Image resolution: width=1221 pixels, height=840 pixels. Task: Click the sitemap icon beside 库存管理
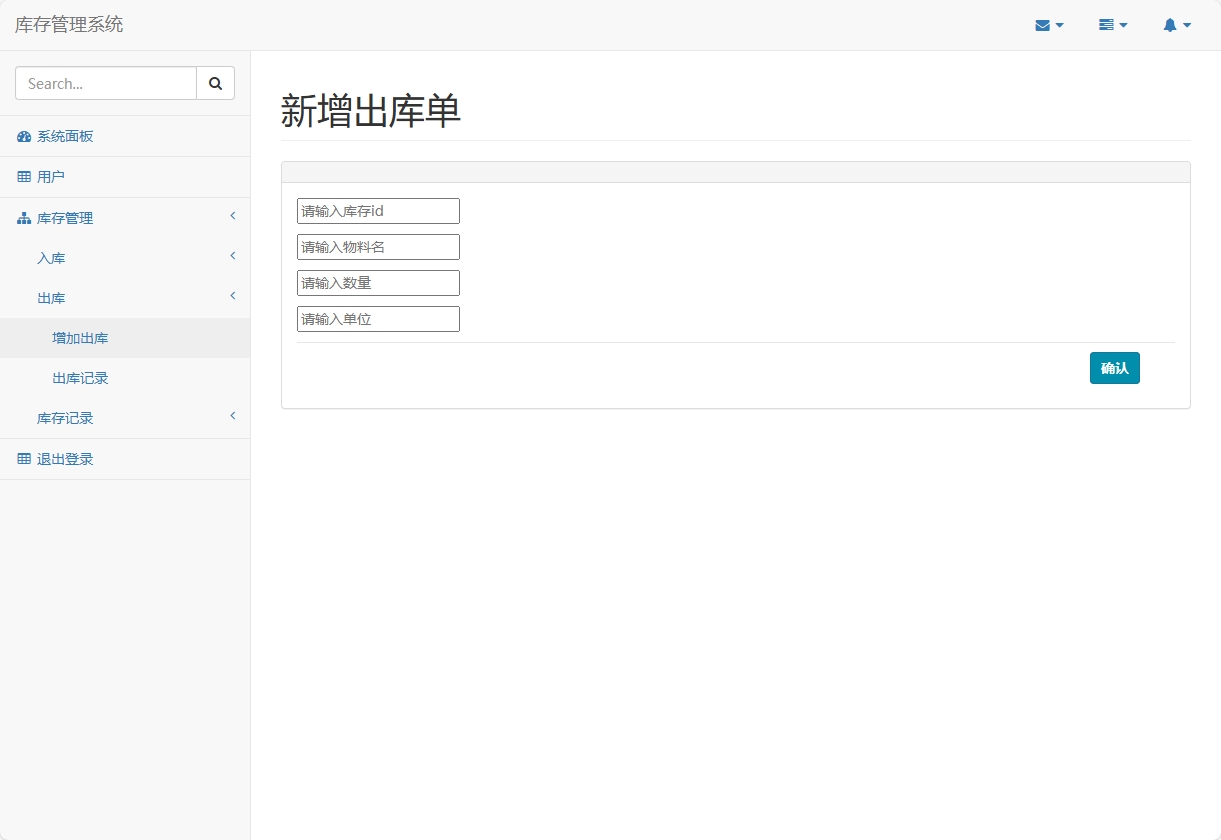[x=22, y=217]
